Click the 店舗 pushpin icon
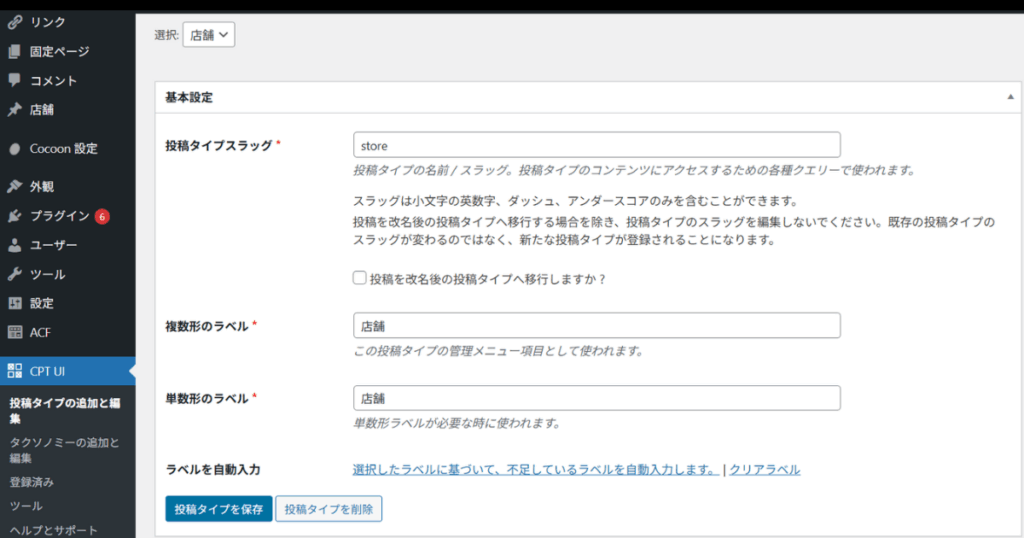Screen dimensions: 1024x538 (x=14, y=110)
